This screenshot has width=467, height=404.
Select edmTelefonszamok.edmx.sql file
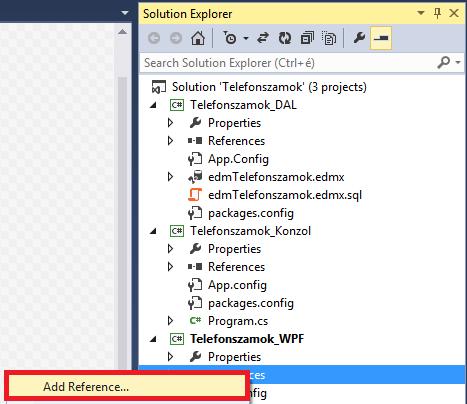coord(285,195)
